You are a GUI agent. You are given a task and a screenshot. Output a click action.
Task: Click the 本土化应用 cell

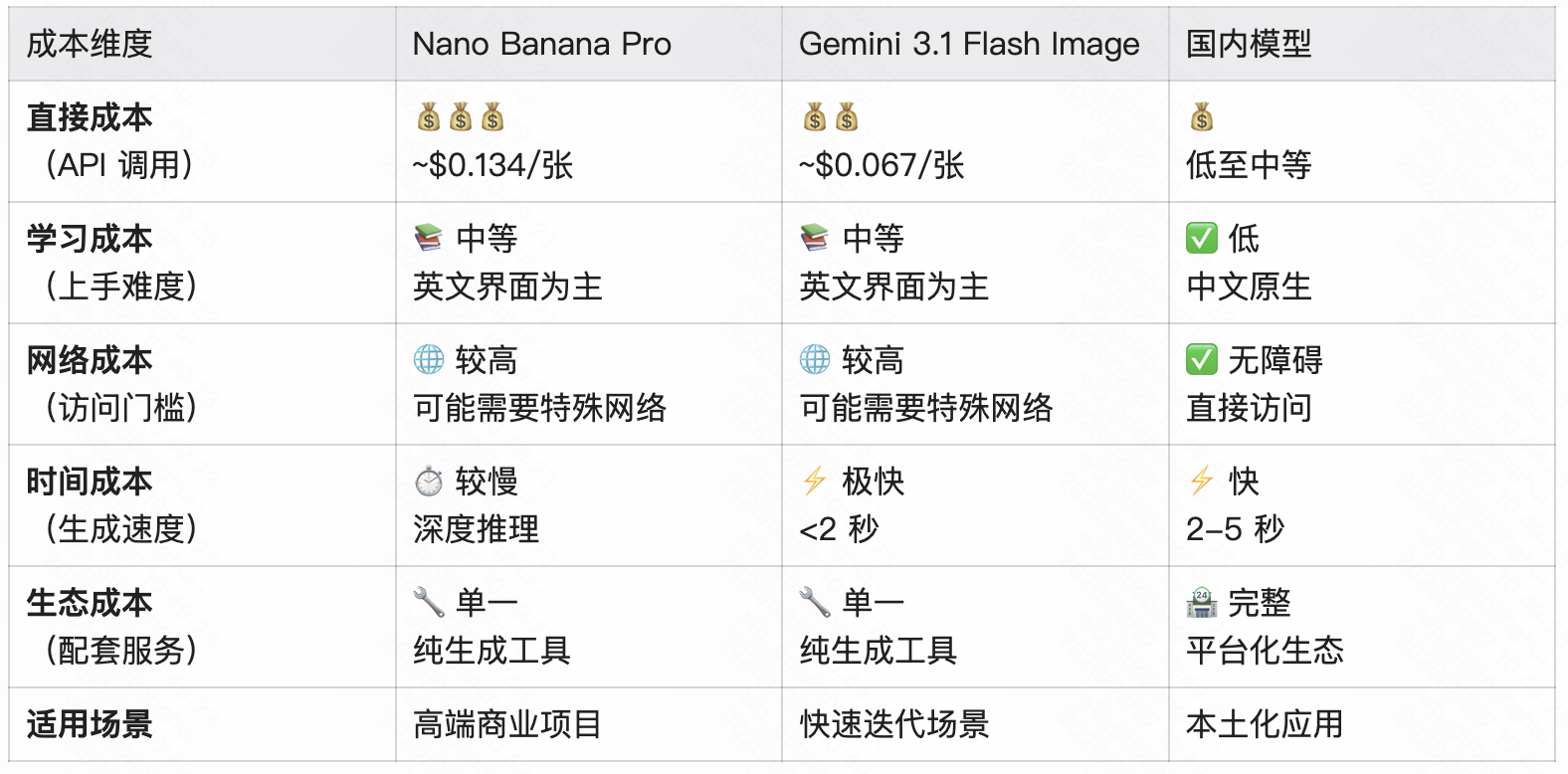(x=1265, y=724)
